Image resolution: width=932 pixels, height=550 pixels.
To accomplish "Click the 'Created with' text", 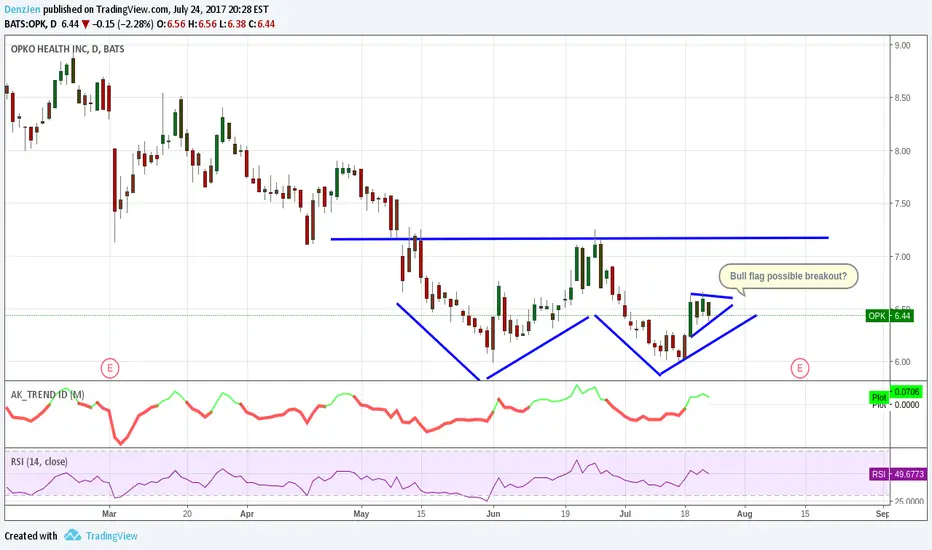I will [x=31, y=536].
